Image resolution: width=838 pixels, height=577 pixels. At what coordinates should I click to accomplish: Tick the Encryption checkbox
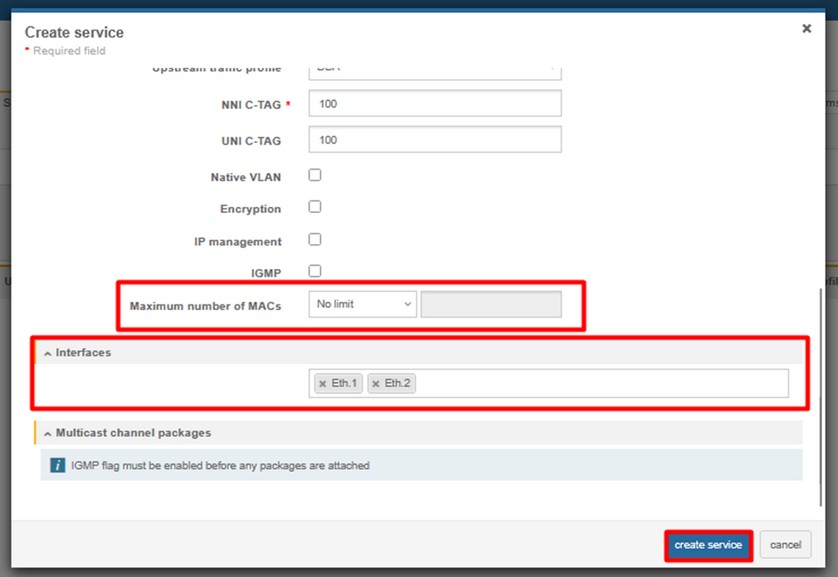[x=315, y=207]
